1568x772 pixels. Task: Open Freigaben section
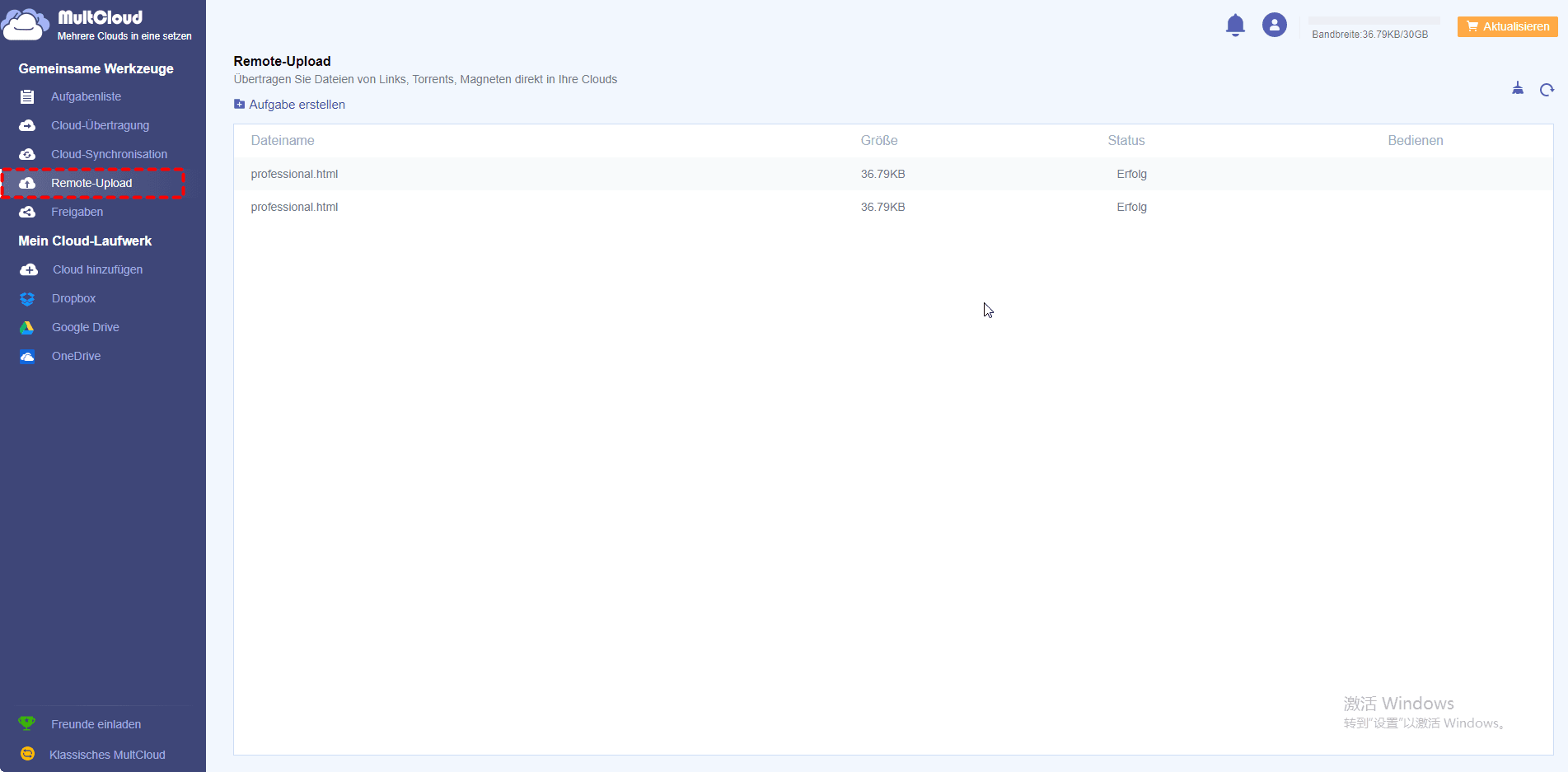(77, 212)
